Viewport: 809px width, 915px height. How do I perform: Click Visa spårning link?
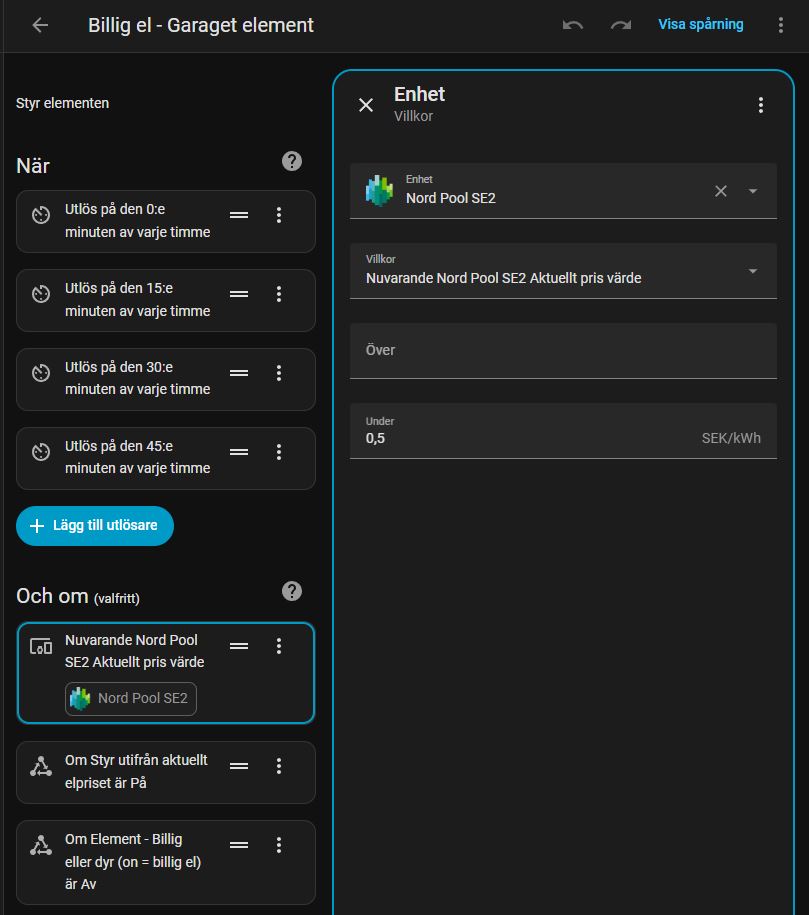pos(700,25)
